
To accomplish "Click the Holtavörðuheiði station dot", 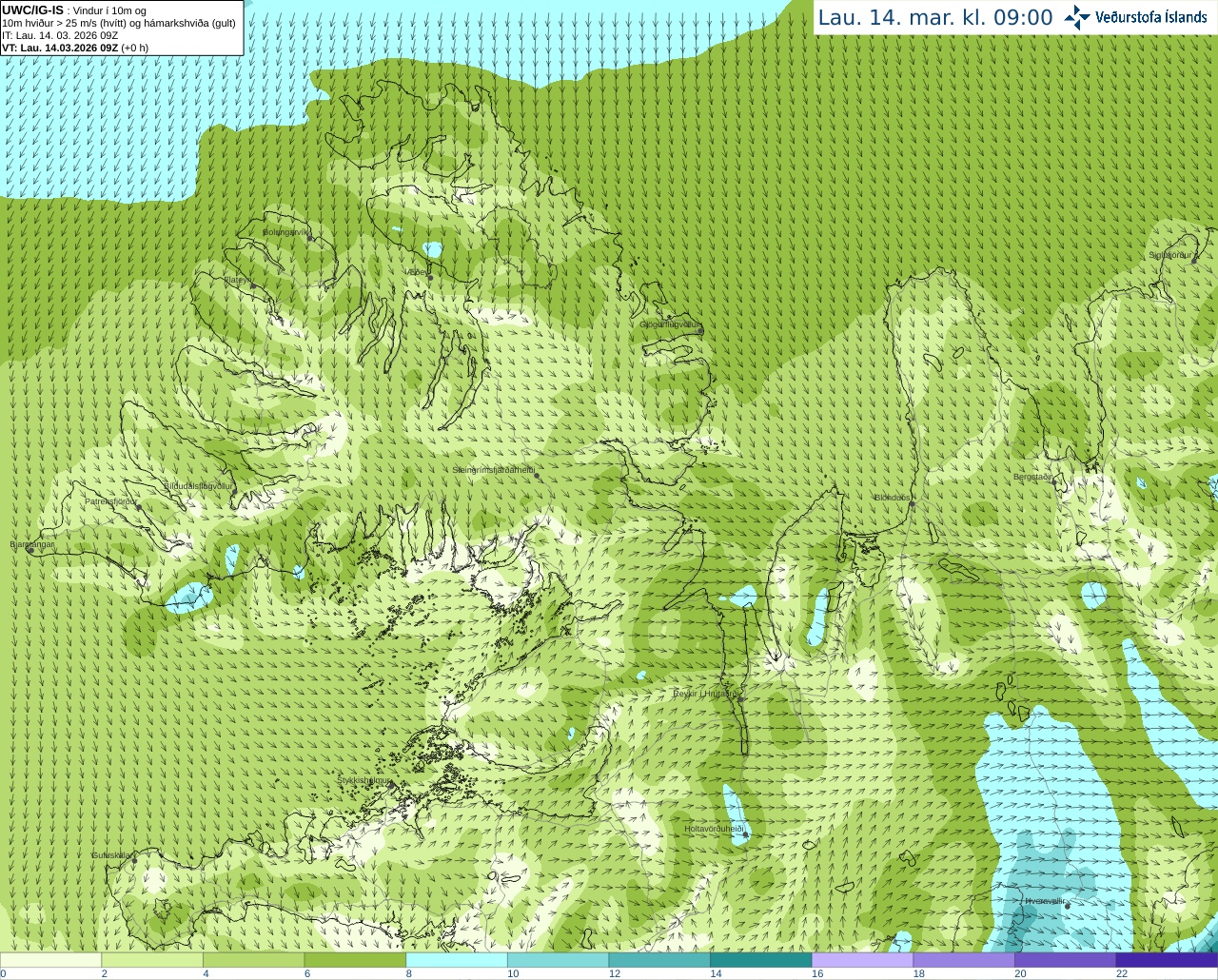I will pos(746,834).
